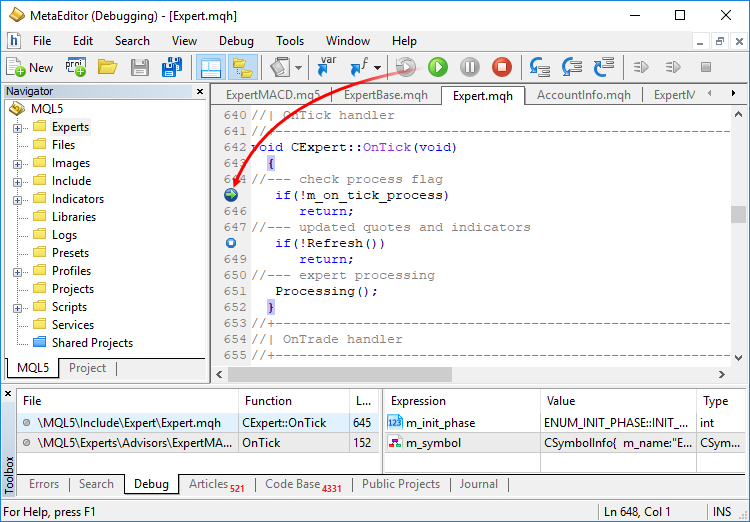Click the insert function 'f' icon
750x522 pixels.
[359, 67]
